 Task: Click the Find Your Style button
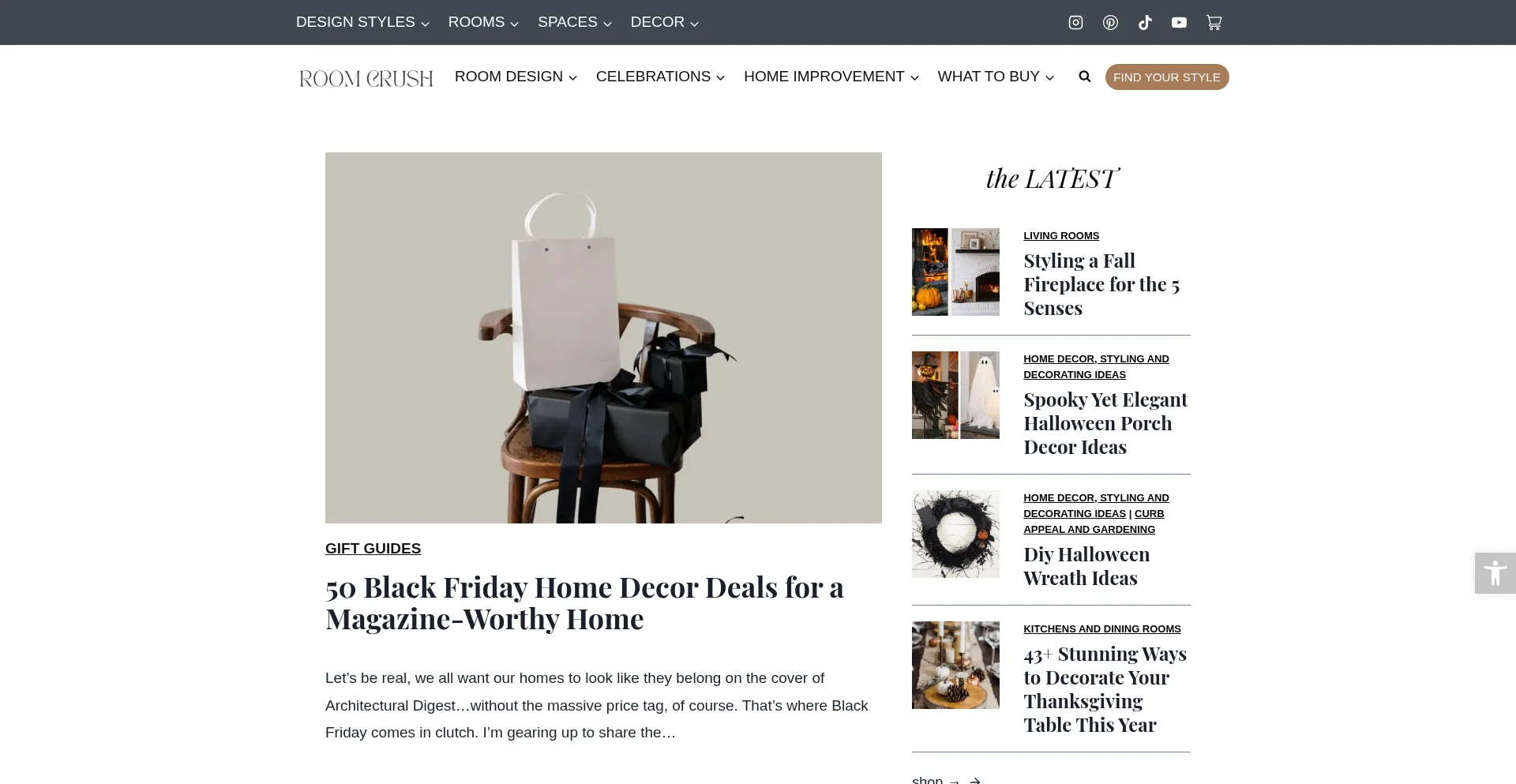(1166, 77)
